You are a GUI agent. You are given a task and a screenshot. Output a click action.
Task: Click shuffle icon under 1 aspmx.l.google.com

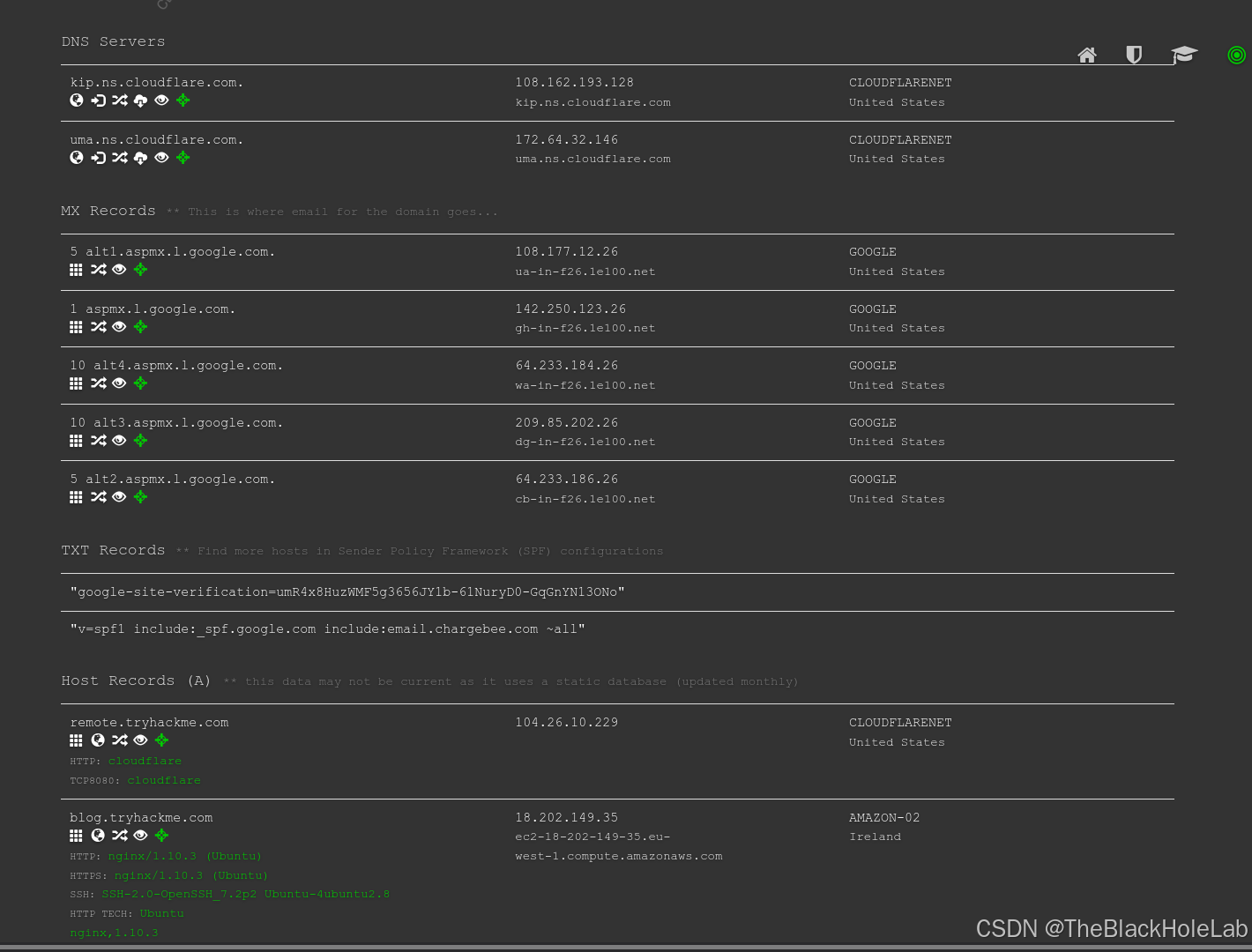[98, 327]
